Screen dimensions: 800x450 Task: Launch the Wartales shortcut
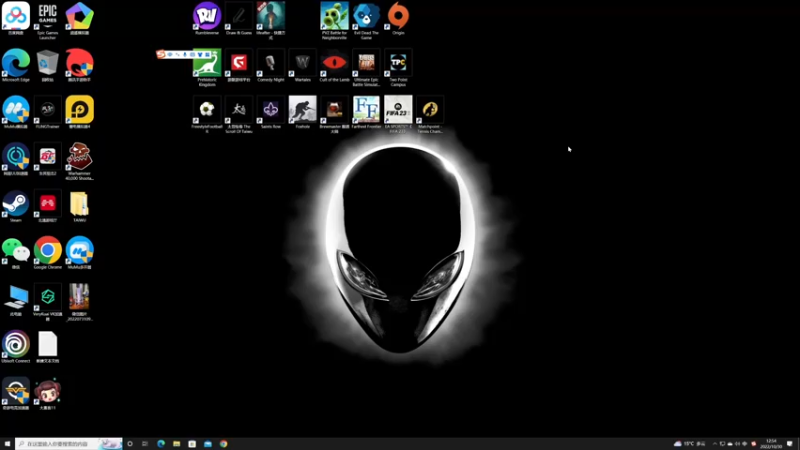tap(303, 65)
